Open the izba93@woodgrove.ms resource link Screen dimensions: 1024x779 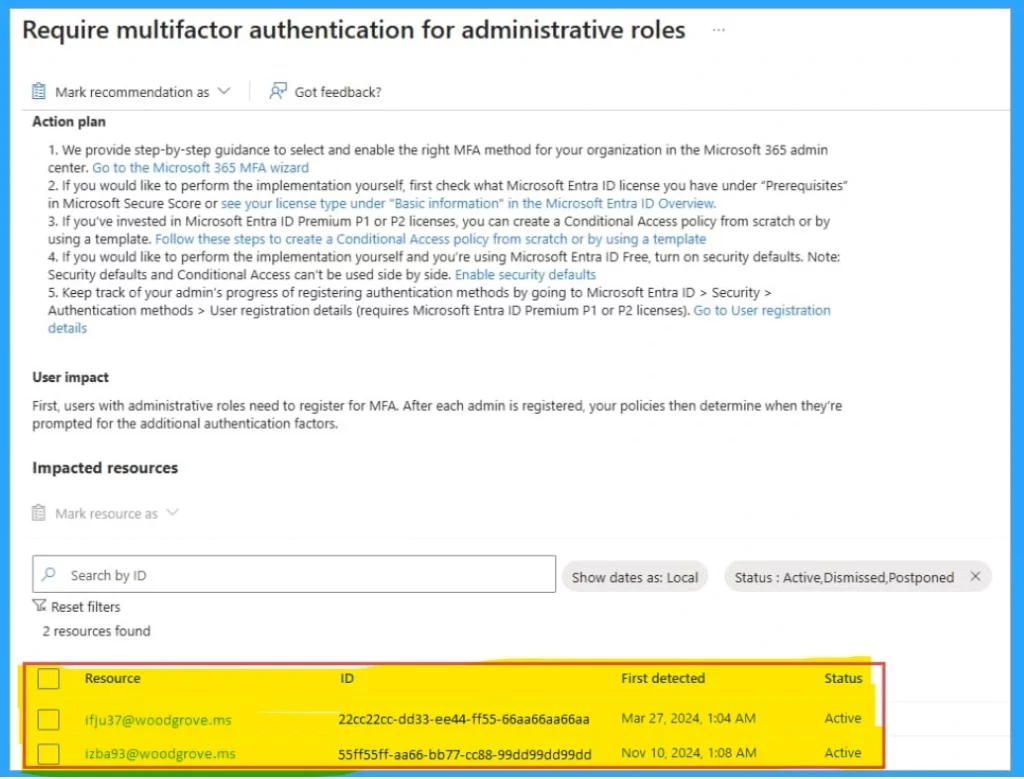(160, 754)
